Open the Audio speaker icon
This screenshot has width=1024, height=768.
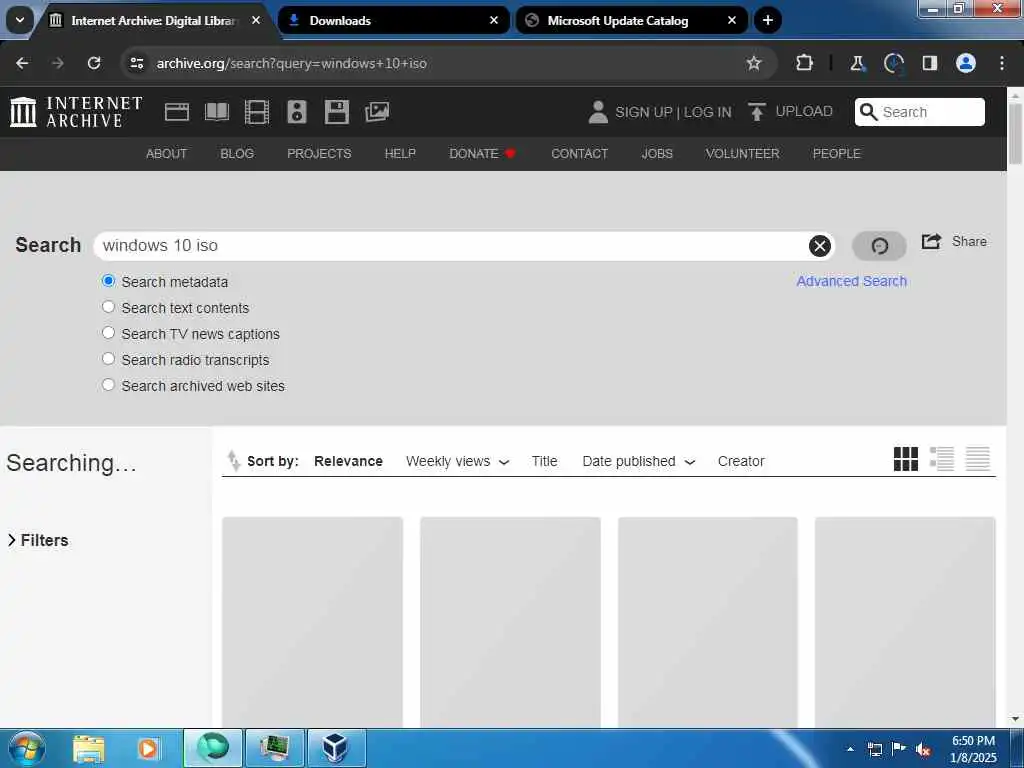pyautogui.click(x=296, y=112)
